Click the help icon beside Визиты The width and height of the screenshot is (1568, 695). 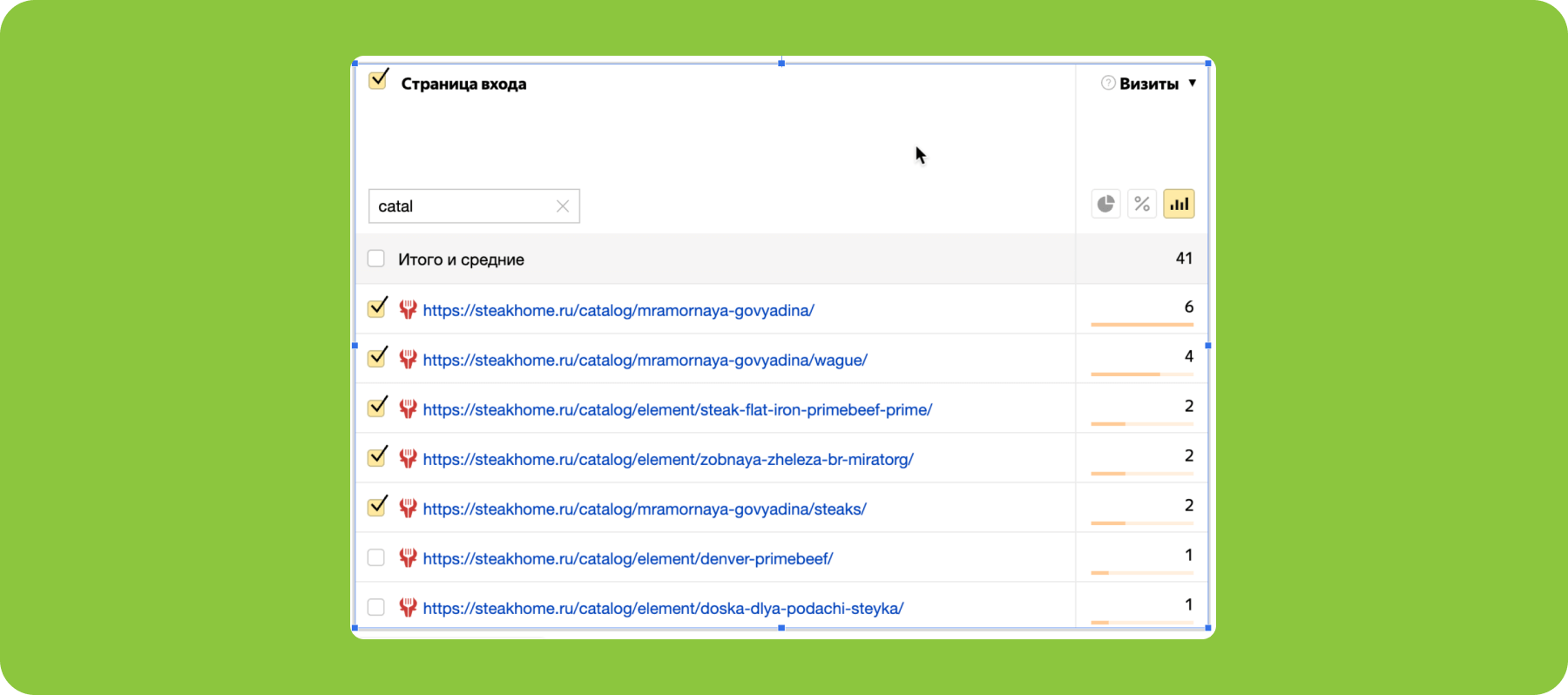pyautogui.click(x=1108, y=83)
